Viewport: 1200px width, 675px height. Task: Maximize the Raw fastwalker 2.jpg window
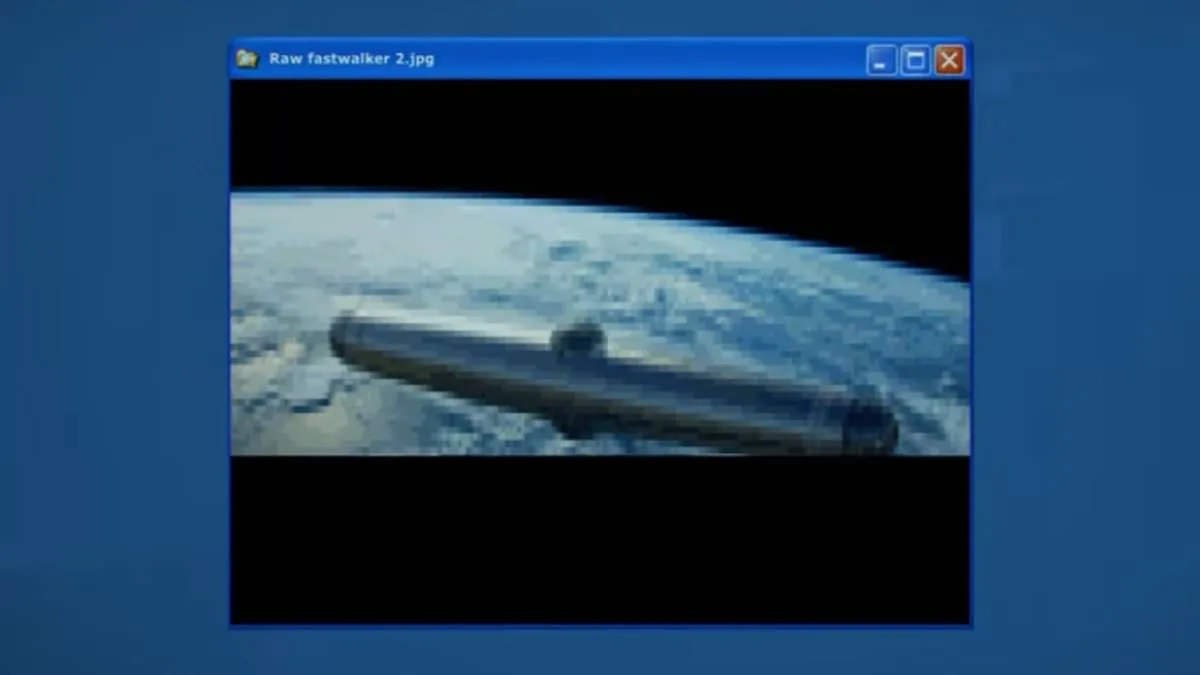915,61
